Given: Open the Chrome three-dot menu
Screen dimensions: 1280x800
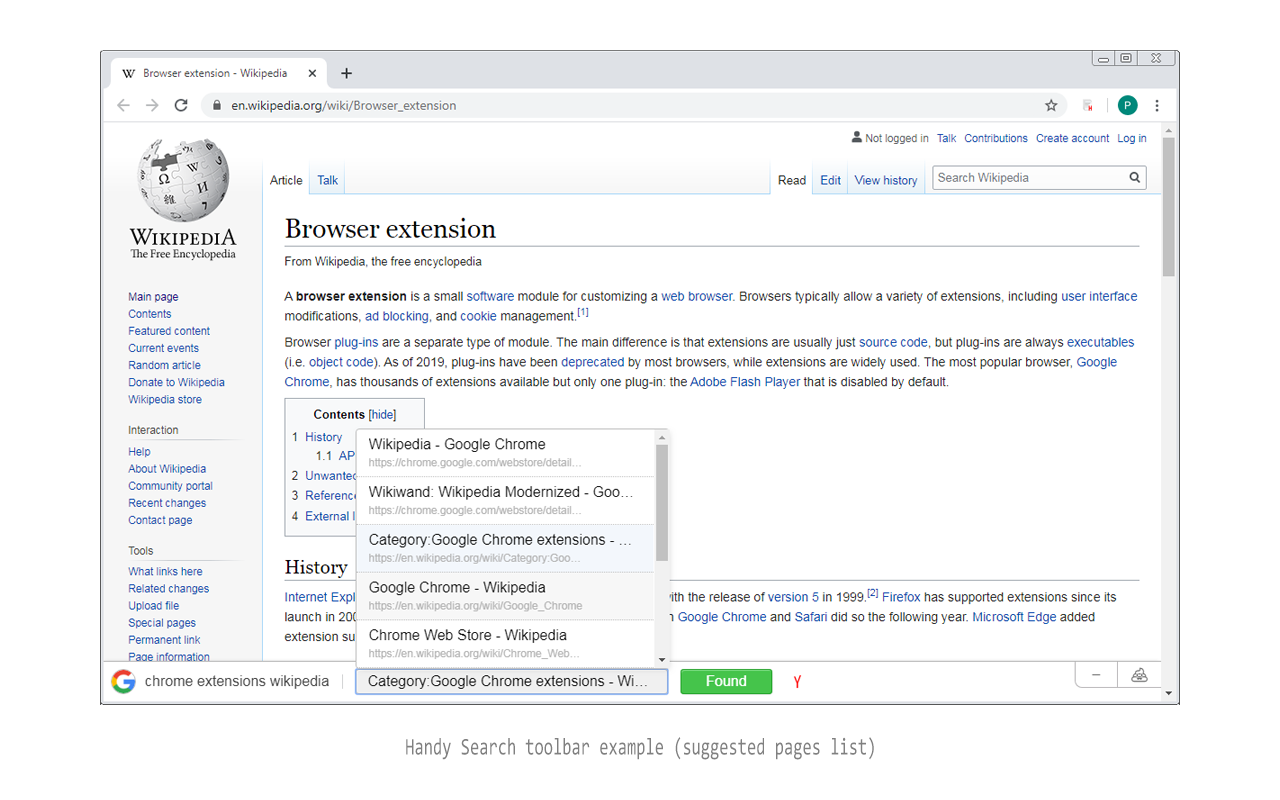Looking at the screenshot, I should (1157, 105).
